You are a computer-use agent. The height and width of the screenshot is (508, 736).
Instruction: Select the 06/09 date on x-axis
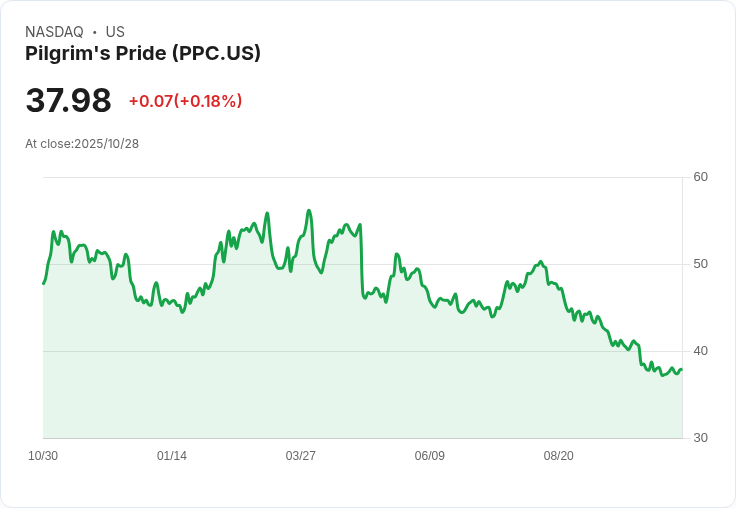tap(430, 456)
